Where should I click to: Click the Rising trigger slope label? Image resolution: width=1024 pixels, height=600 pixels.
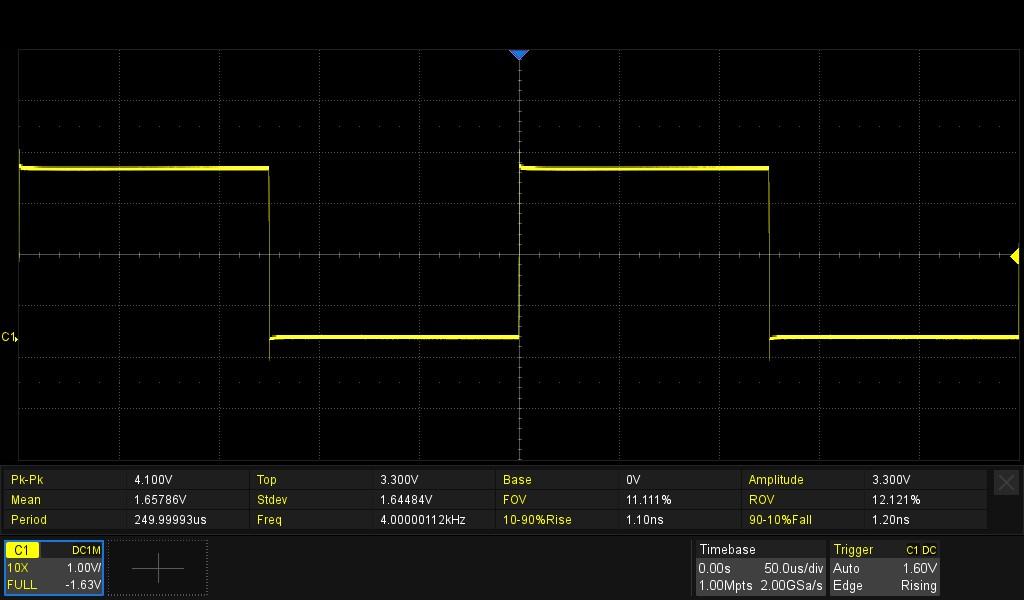919,586
